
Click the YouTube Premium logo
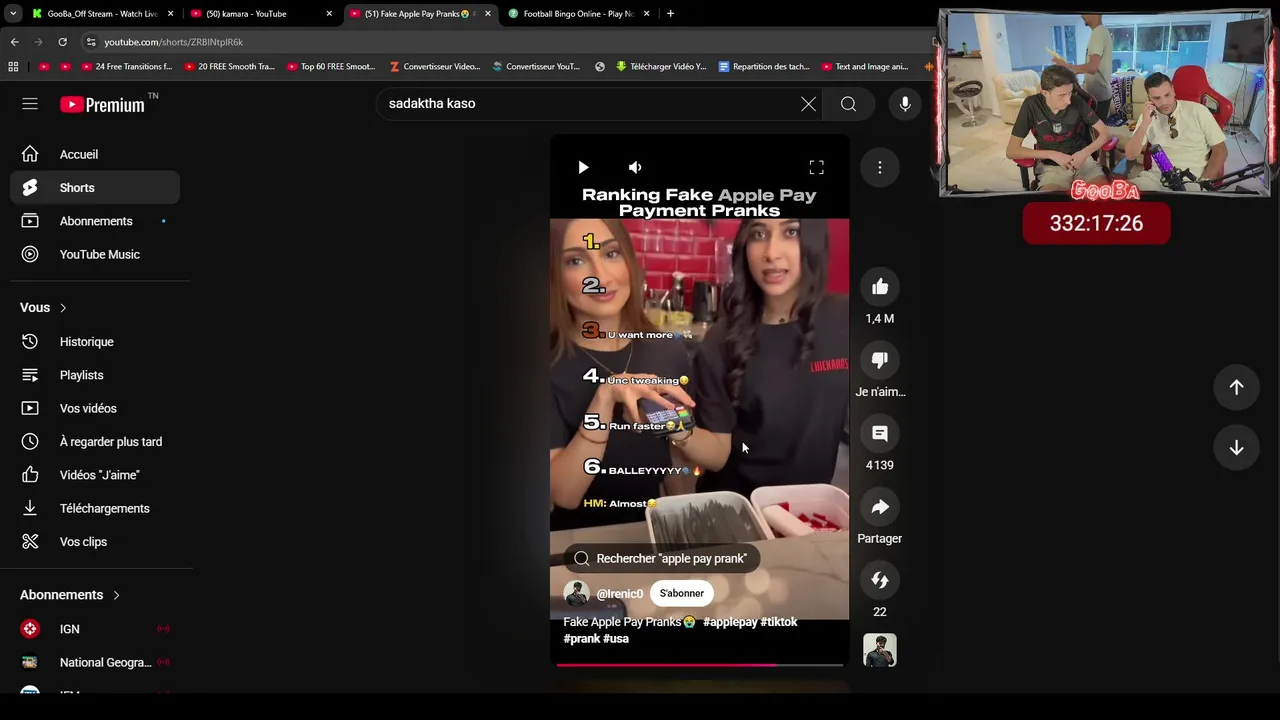[102, 104]
